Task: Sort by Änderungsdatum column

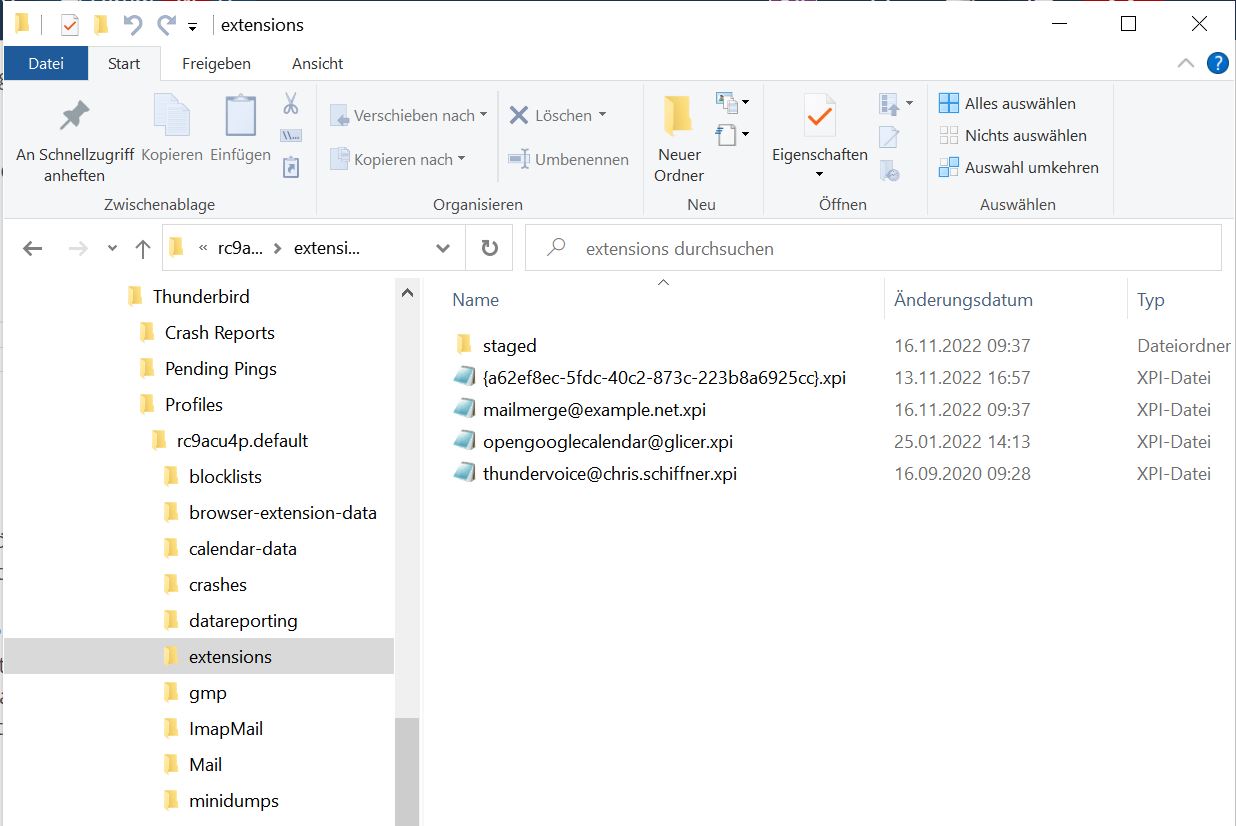Action: point(963,299)
